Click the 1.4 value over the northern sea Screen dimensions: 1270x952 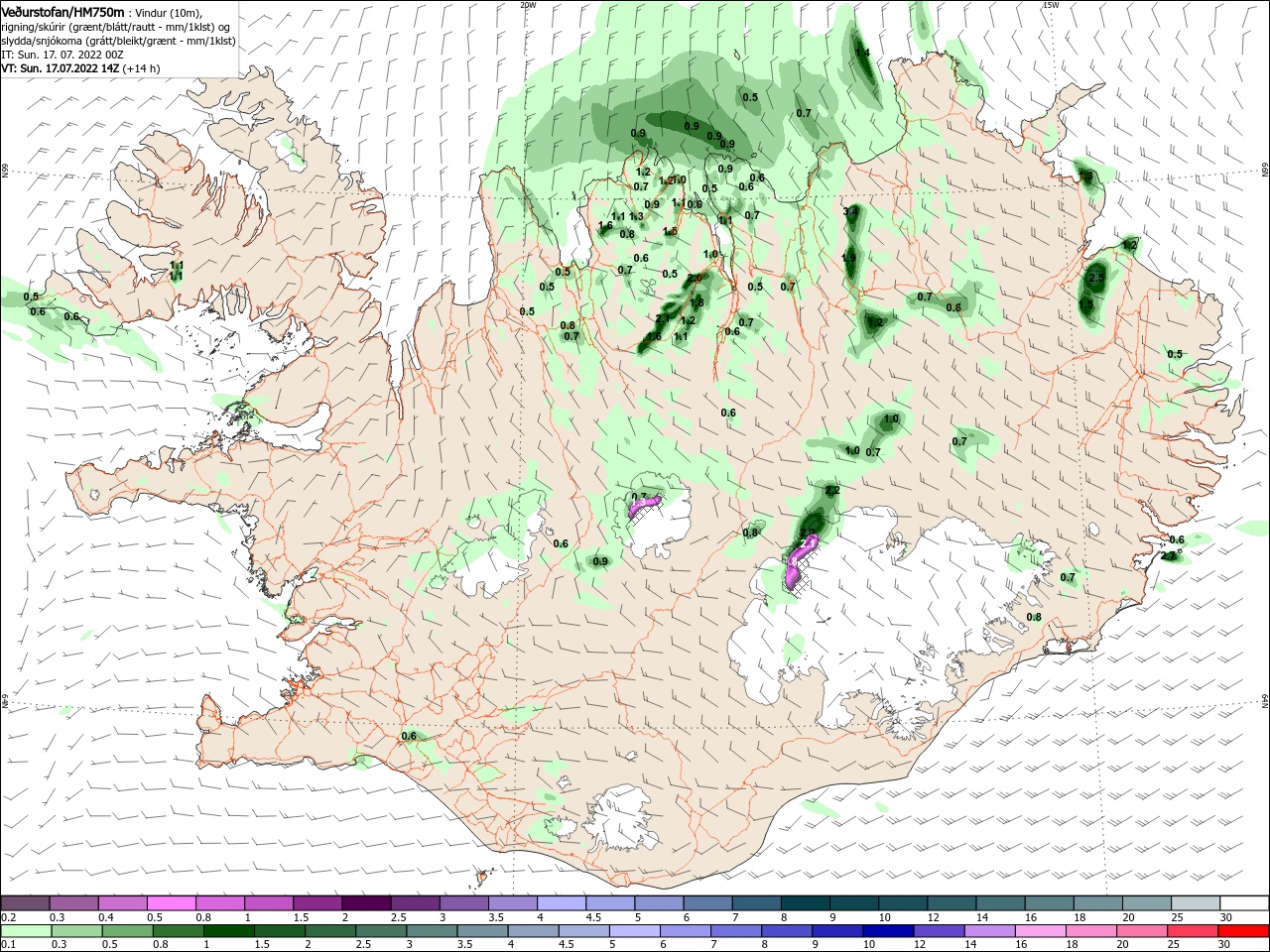862,53
